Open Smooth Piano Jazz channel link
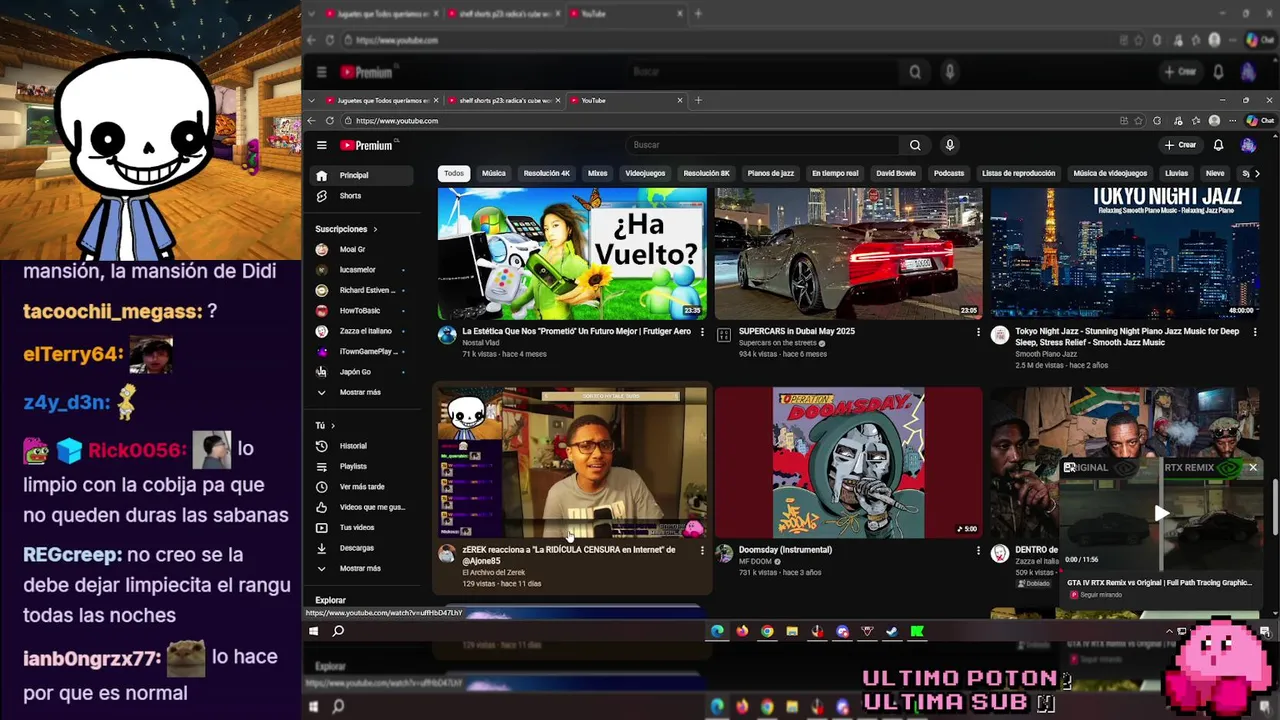This screenshot has width=1280, height=720. 1046,354
